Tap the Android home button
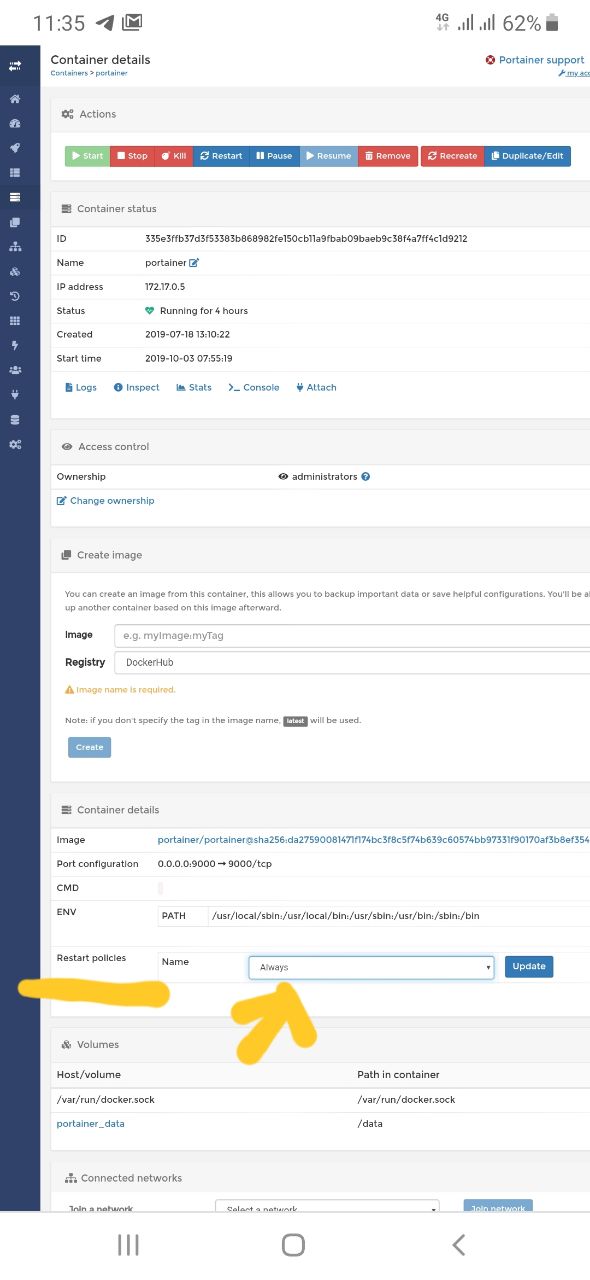The image size is (590, 1280). pos(293,1244)
